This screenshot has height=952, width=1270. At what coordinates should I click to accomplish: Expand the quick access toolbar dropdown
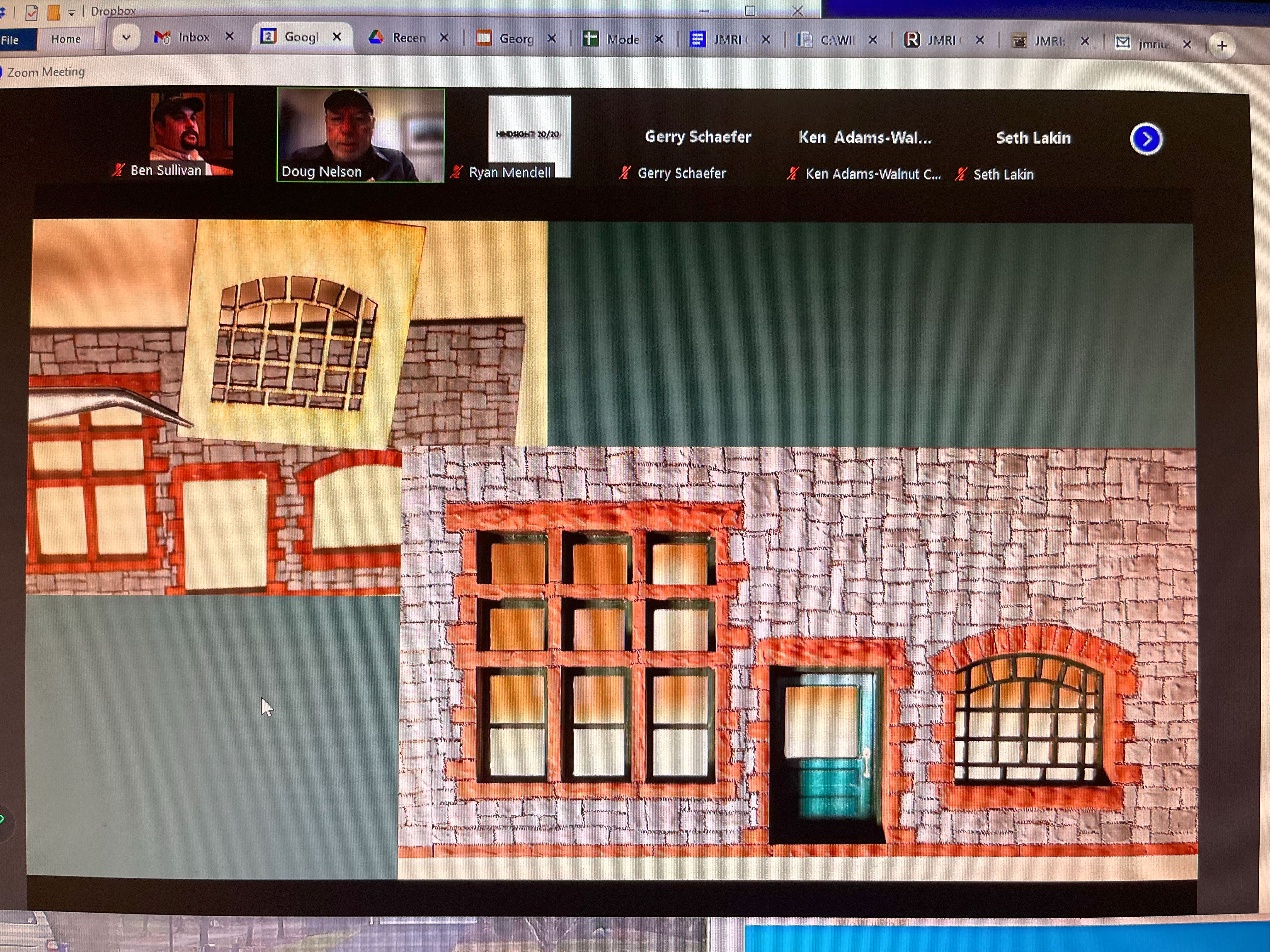(x=72, y=12)
